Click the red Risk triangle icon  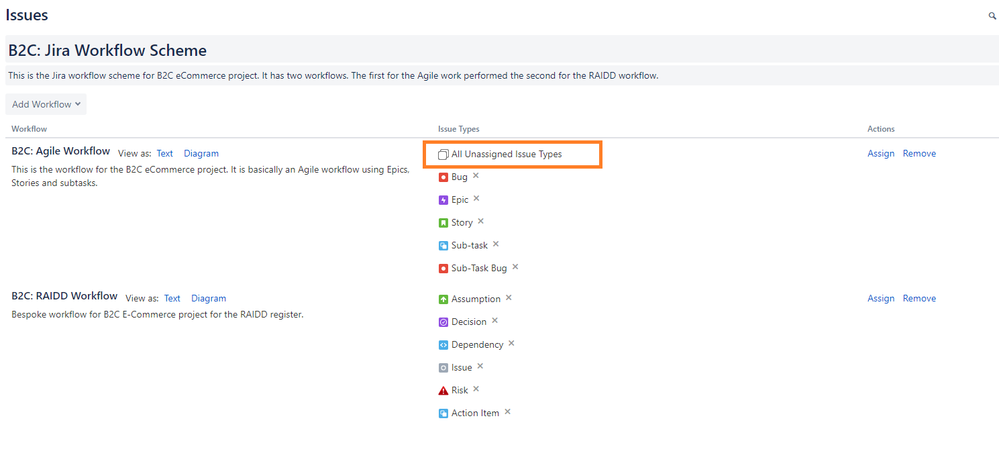(x=443, y=390)
